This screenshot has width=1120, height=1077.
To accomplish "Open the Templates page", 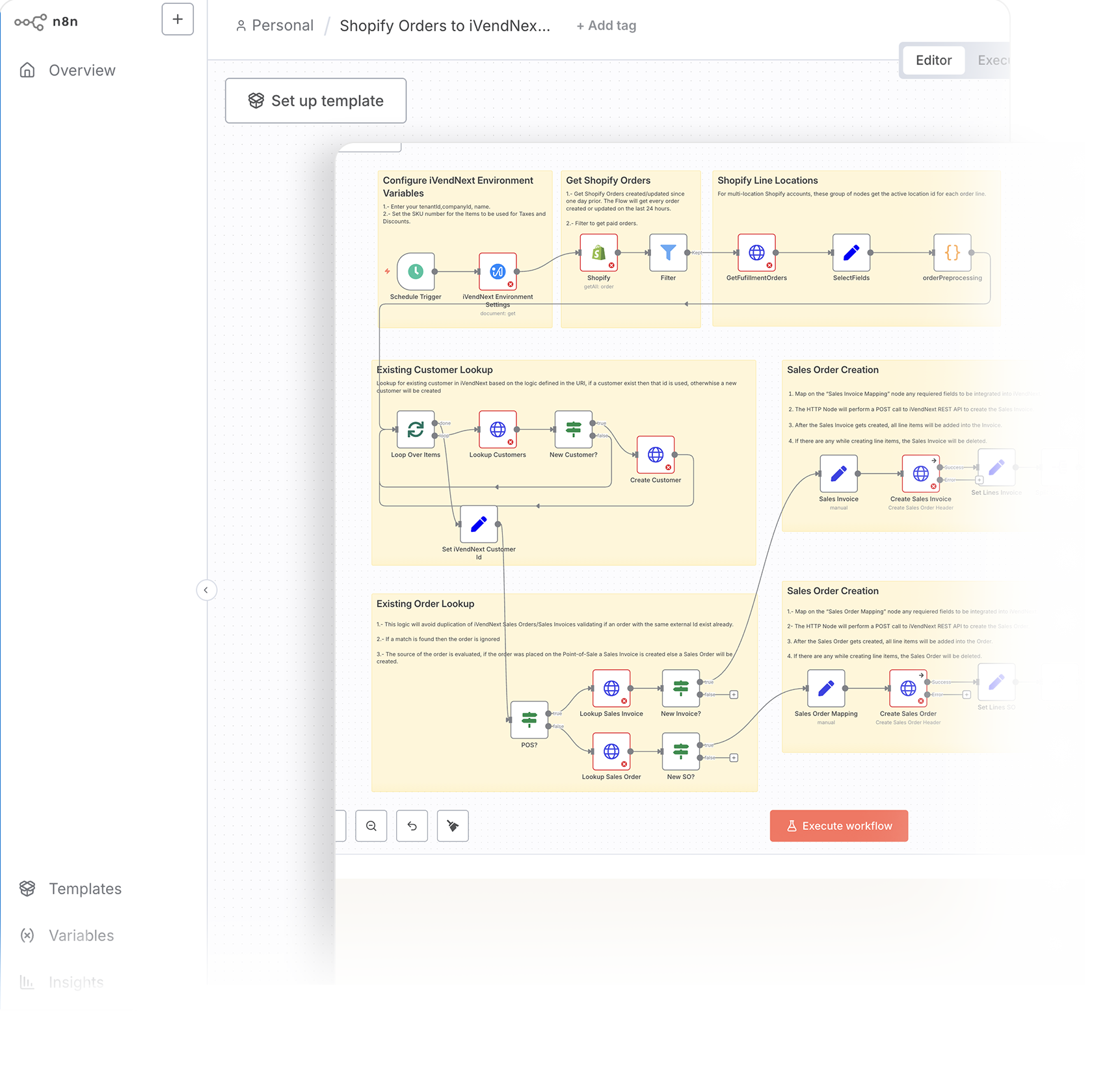I will tap(70, 888).
